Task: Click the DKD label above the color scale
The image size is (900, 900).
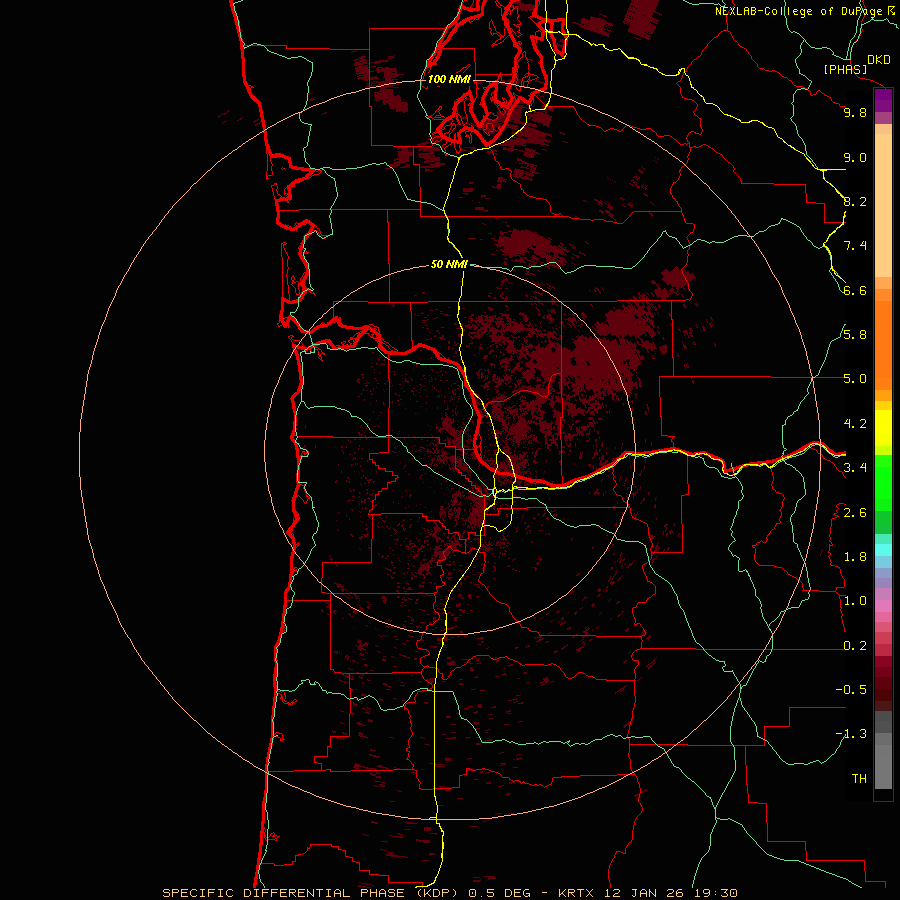Action: pyautogui.click(x=879, y=60)
